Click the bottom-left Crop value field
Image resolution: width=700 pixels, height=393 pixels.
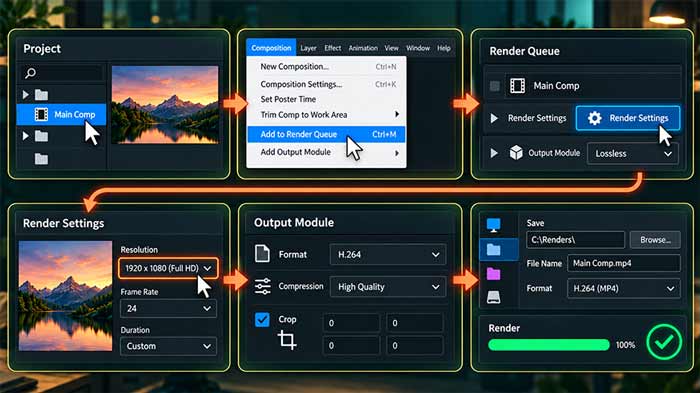351,345
